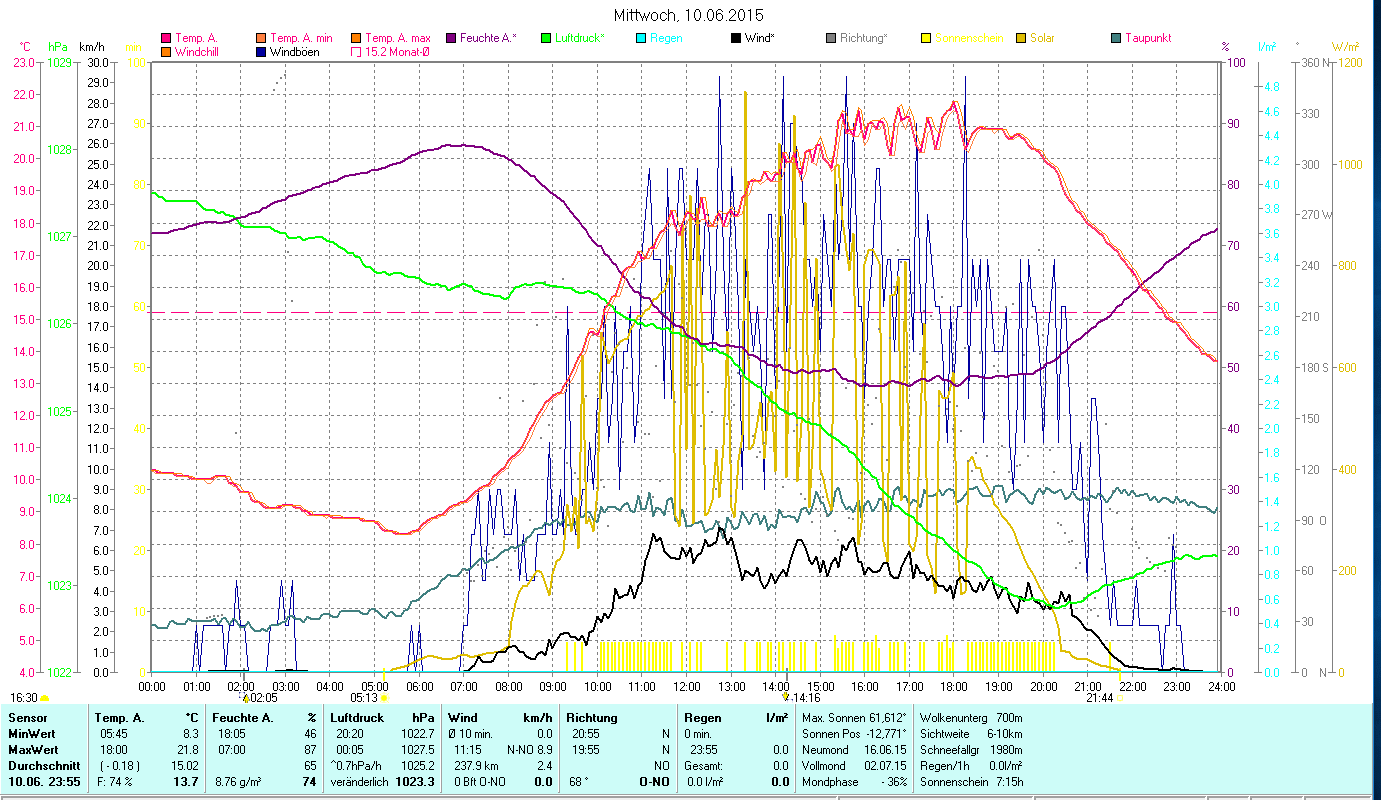Click the 21:44 time marker below the axis

[x=1101, y=698]
